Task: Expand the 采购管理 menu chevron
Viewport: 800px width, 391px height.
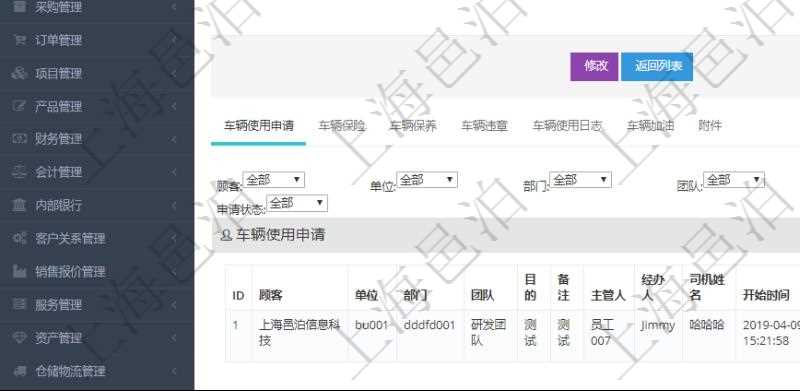Action: [x=174, y=7]
